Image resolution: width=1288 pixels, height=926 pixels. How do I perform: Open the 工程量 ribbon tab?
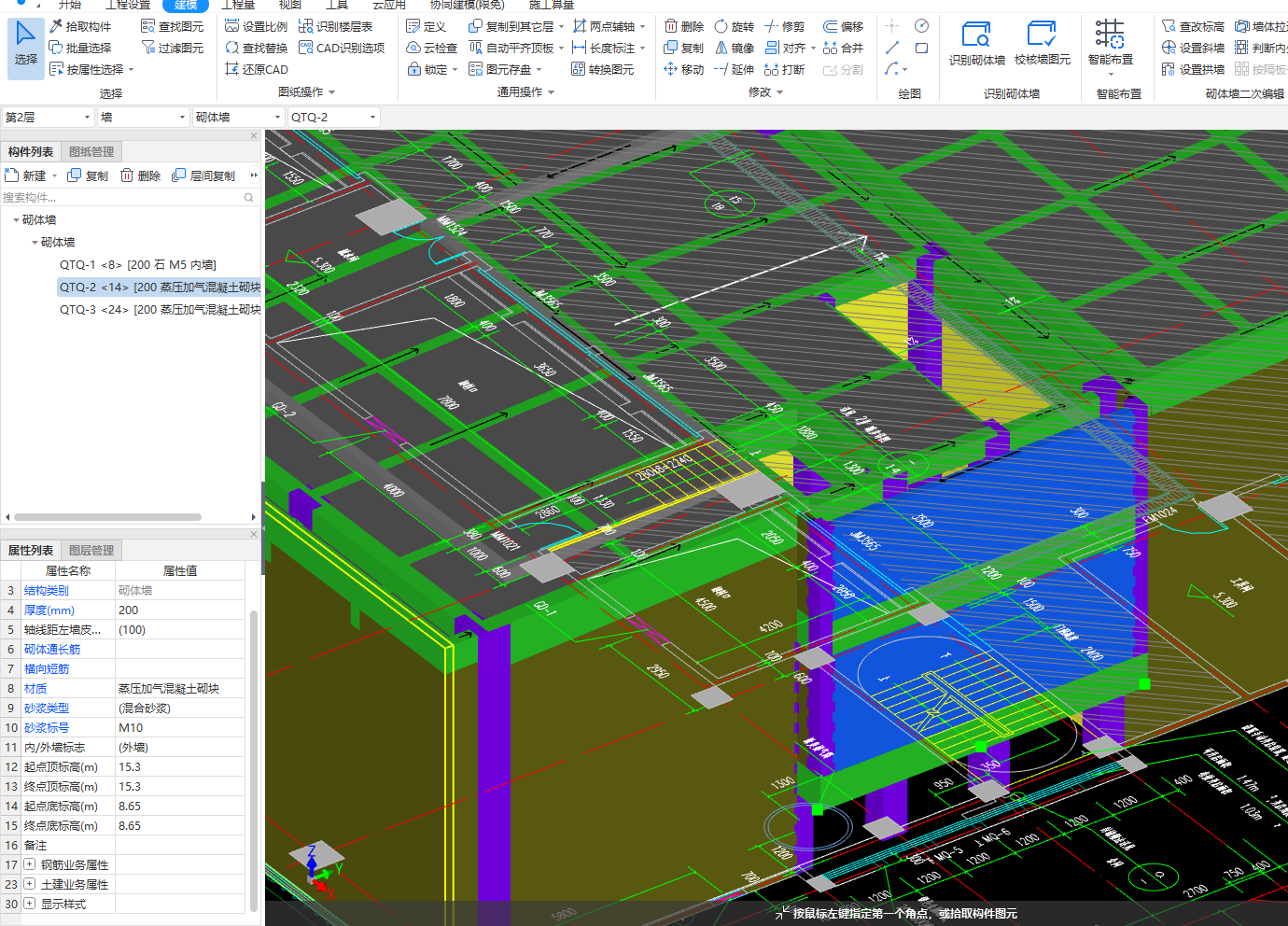pos(238,5)
